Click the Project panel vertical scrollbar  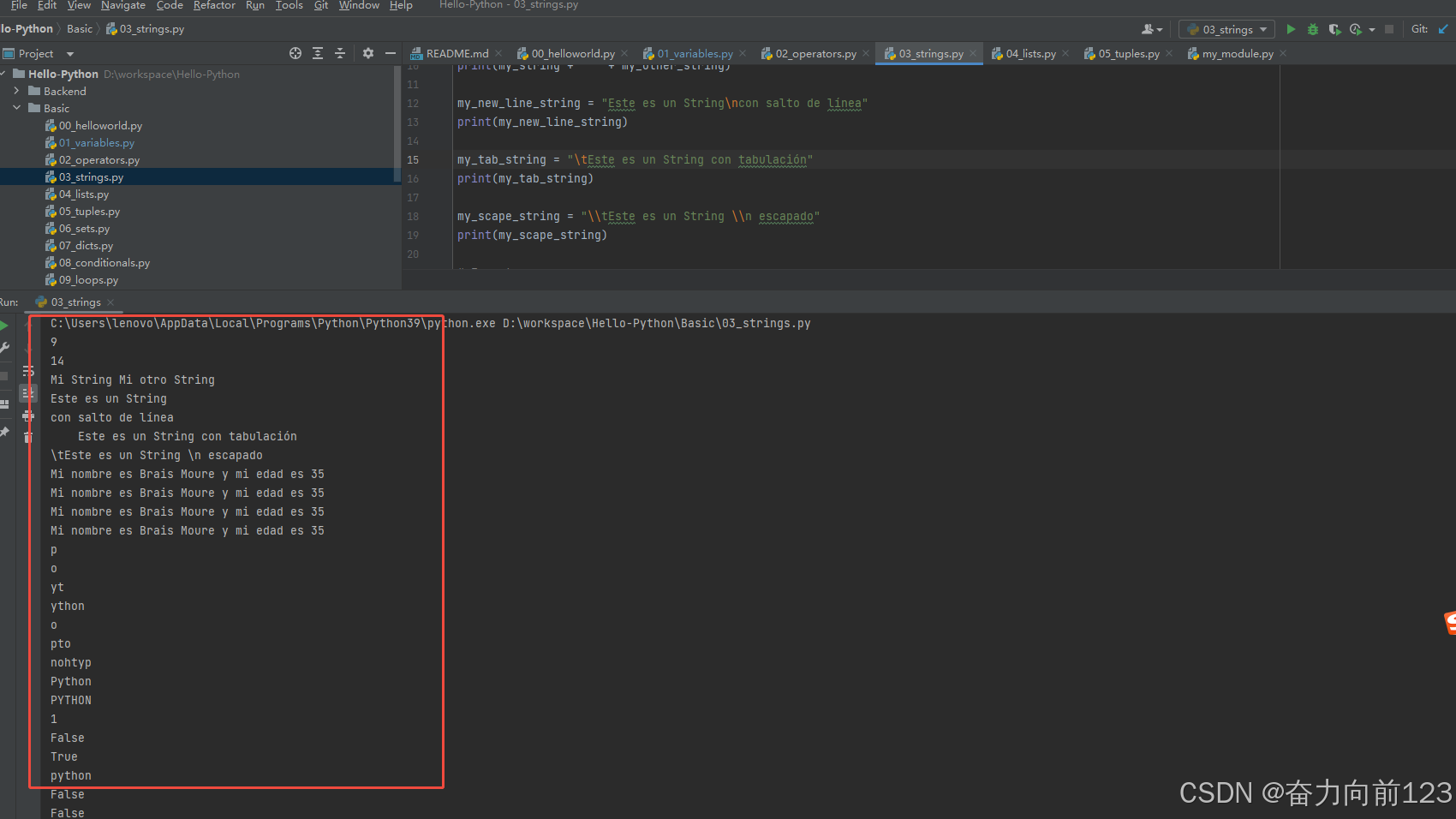397,124
